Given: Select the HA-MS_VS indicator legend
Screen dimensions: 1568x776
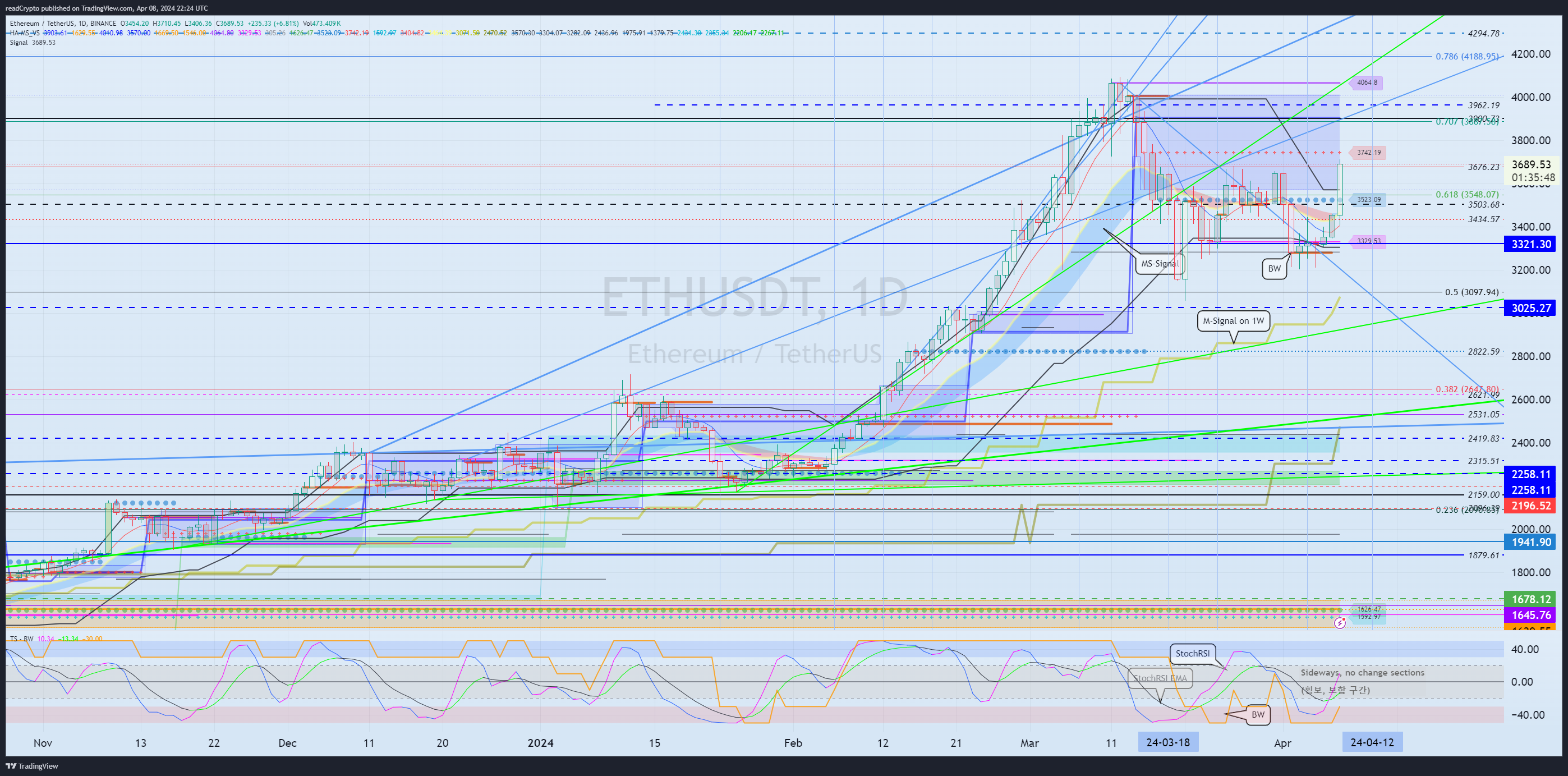Looking at the screenshot, I should pyautogui.click(x=24, y=33).
